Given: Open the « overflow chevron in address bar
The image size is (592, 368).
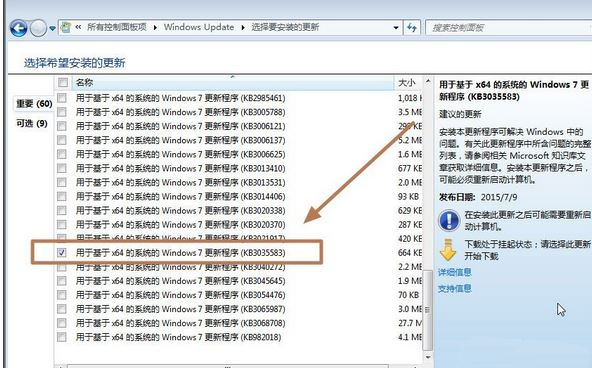Looking at the screenshot, I should tap(78, 27).
